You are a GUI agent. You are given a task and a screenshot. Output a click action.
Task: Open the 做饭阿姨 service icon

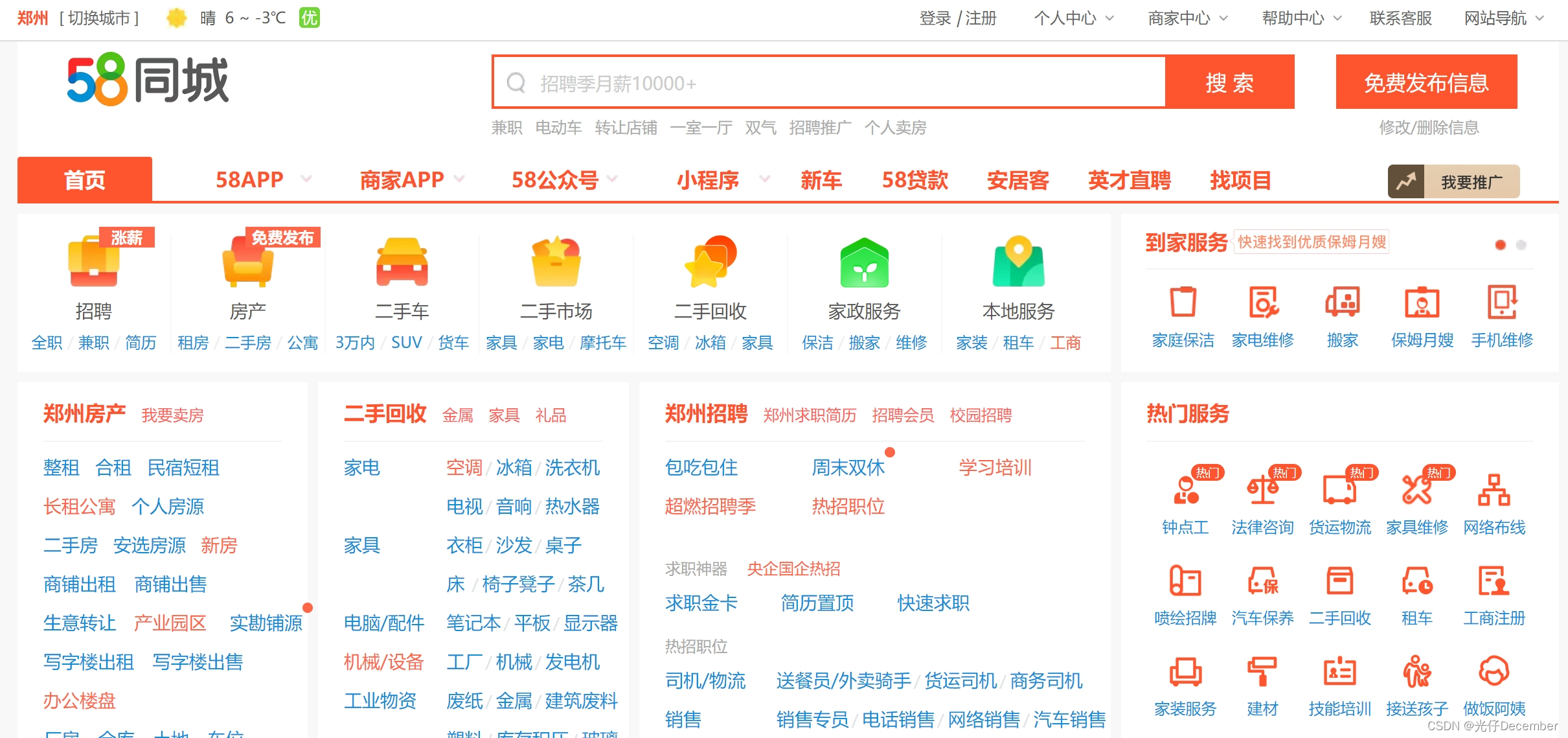[1494, 671]
